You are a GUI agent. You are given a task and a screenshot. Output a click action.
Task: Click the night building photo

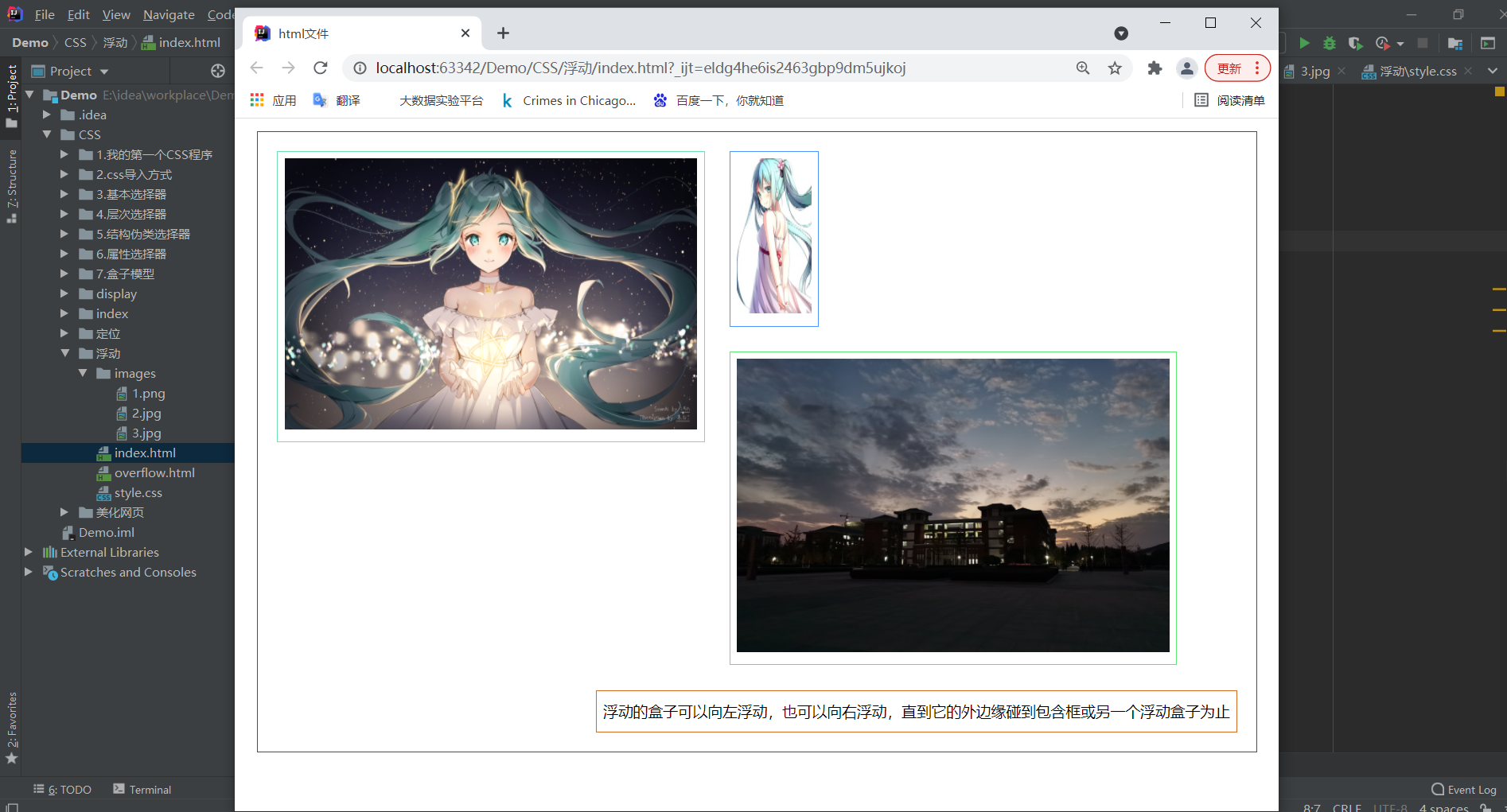[953, 505]
